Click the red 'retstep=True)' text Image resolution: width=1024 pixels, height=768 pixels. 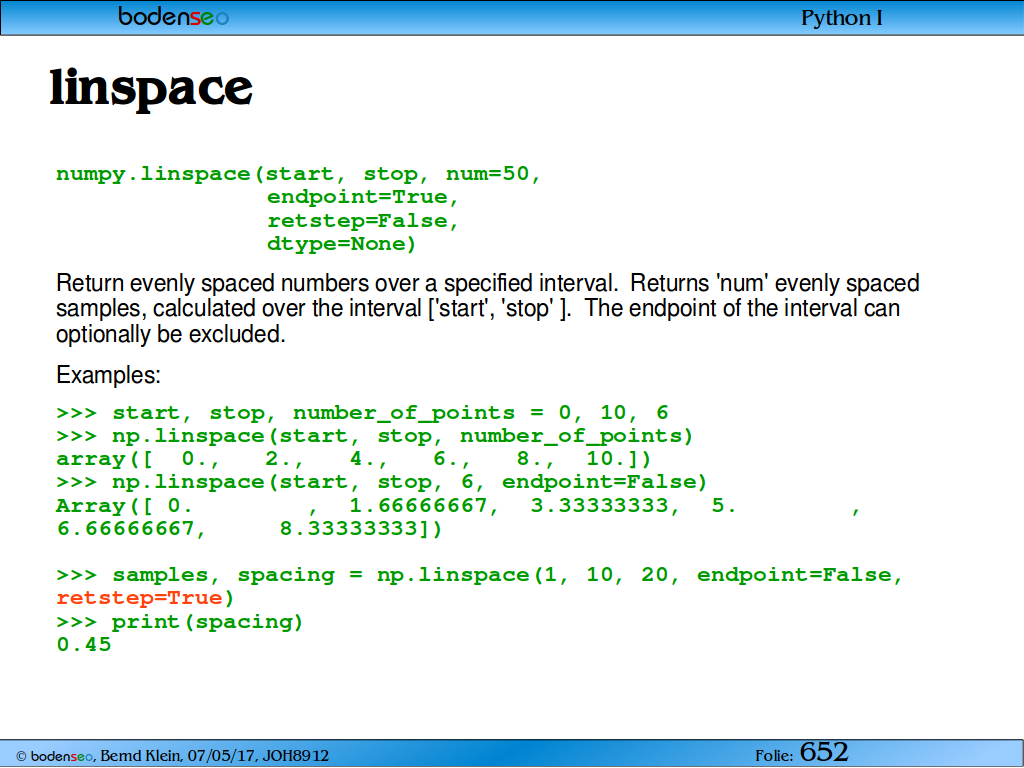coord(145,598)
